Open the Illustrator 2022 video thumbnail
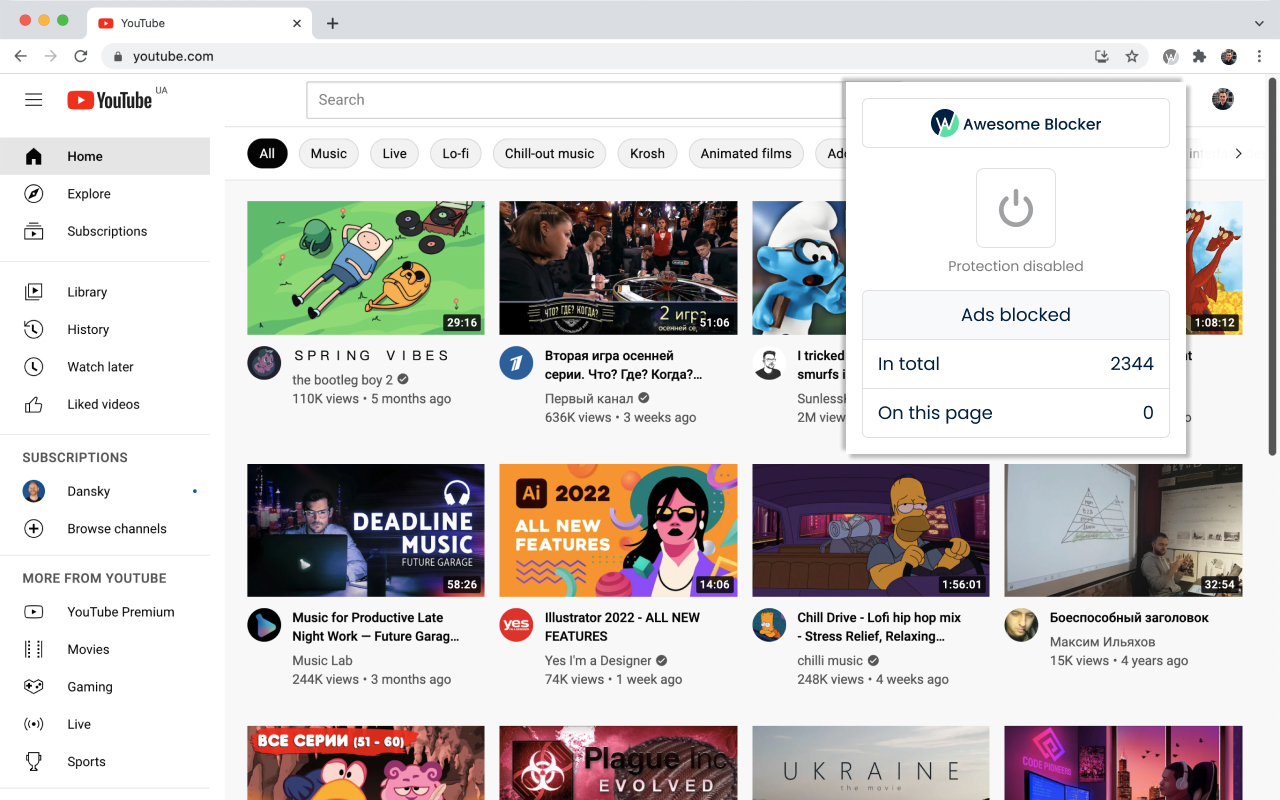Image resolution: width=1280 pixels, height=800 pixels. point(618,530)
